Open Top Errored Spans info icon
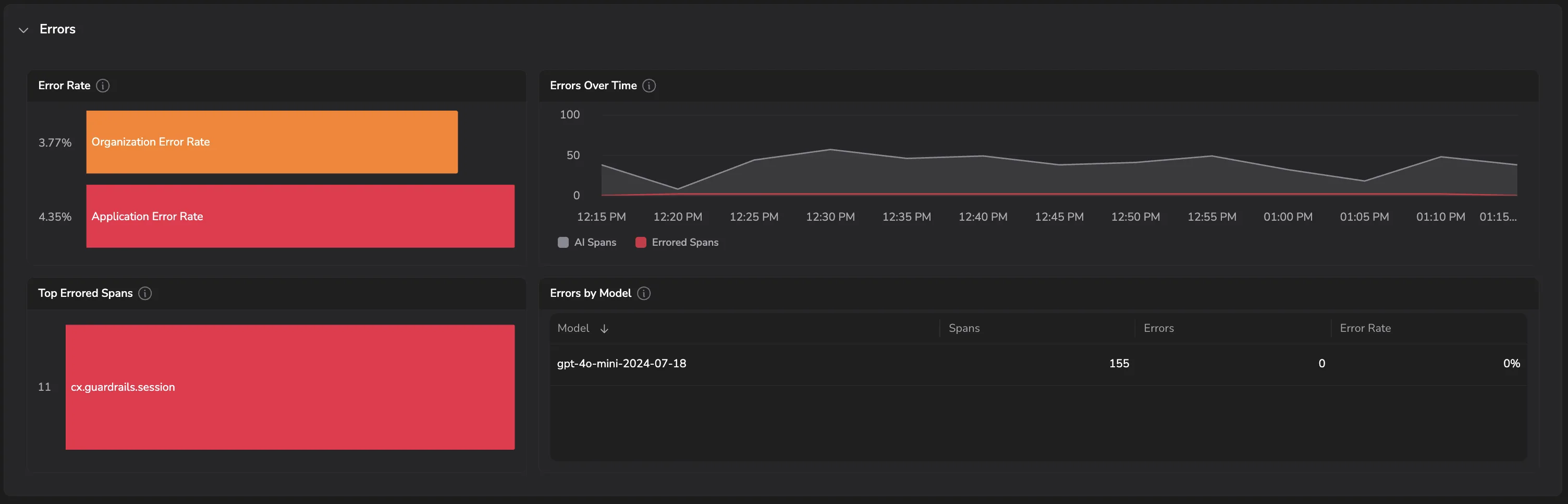The width and height of the screenshot is (1568, 504). tap(145, 293)
